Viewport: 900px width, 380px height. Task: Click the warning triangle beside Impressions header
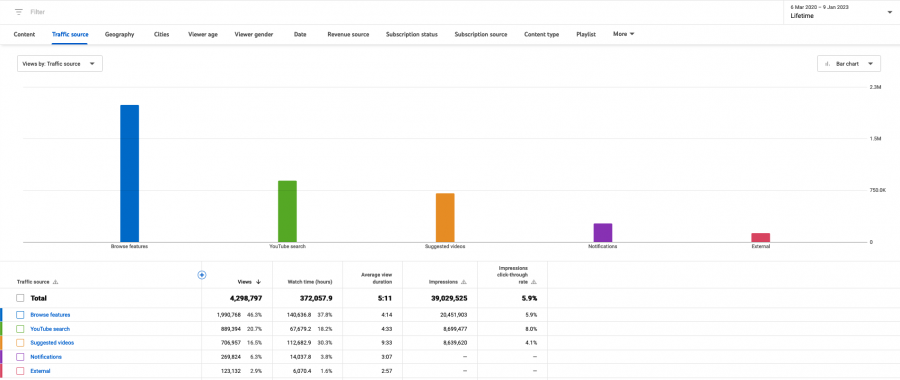[464, 282]
